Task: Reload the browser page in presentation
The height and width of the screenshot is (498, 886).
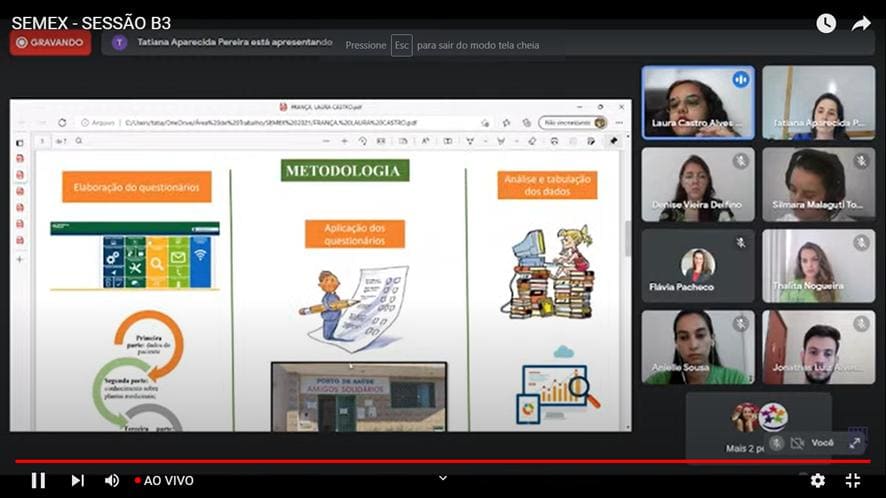Action: click(62, 123)
